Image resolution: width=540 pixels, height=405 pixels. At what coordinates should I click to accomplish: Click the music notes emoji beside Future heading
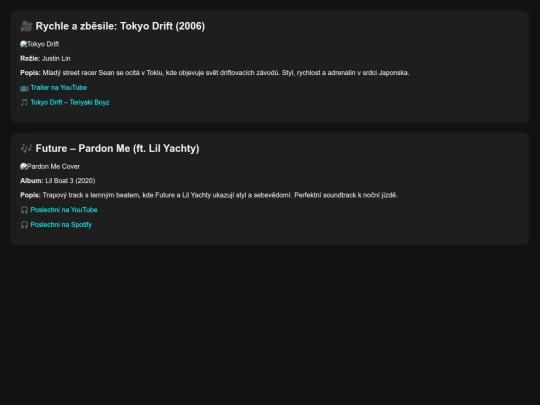tap(26, 148)
